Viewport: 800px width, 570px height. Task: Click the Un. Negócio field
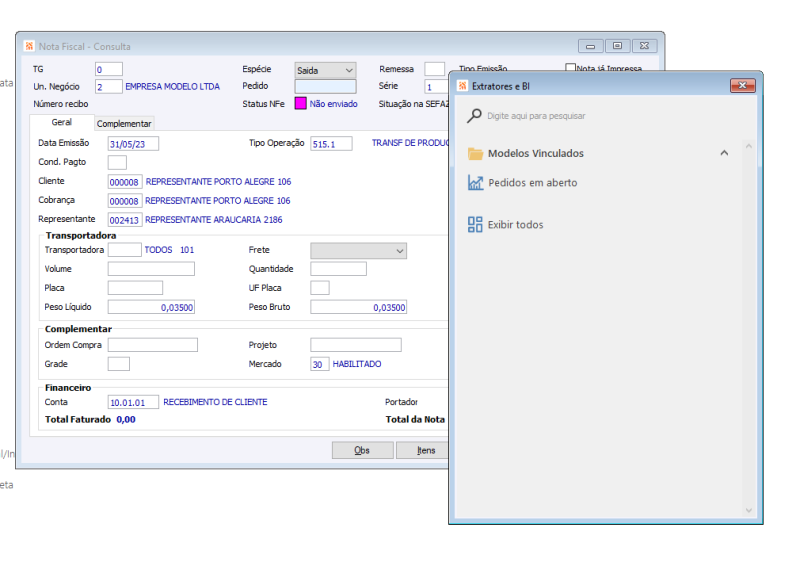pos(109,87)
